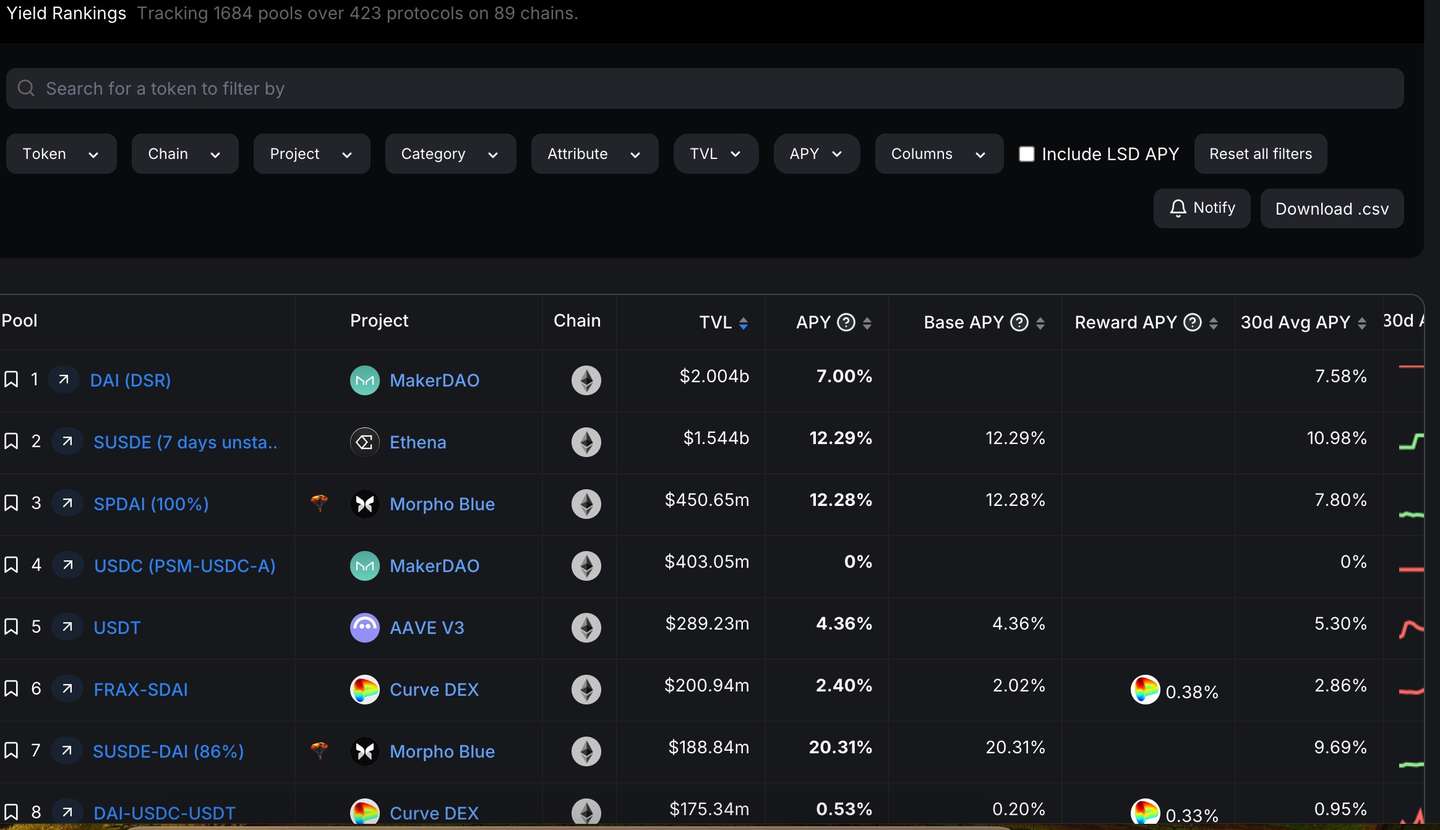Open external link arrow for USDT
This screenshot has width=1440, height=830.
(x=67, y=628)
